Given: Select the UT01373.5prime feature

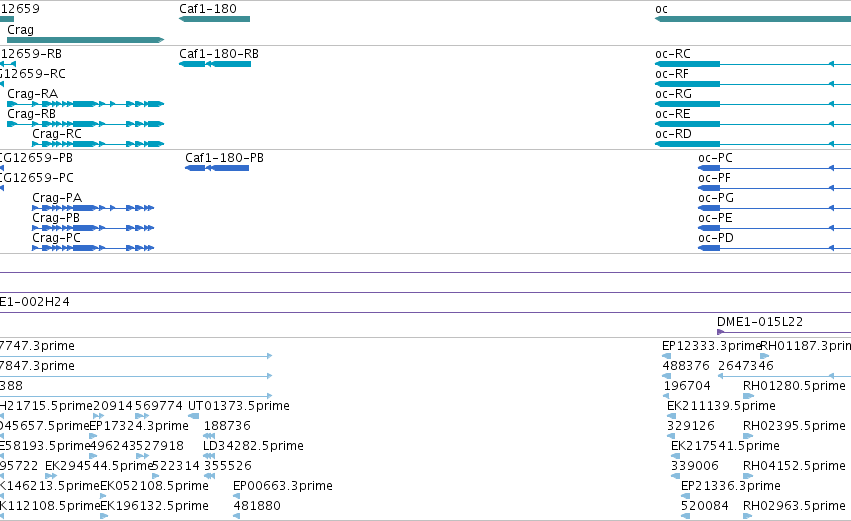Looking at the screenshot, I should 193,416.
